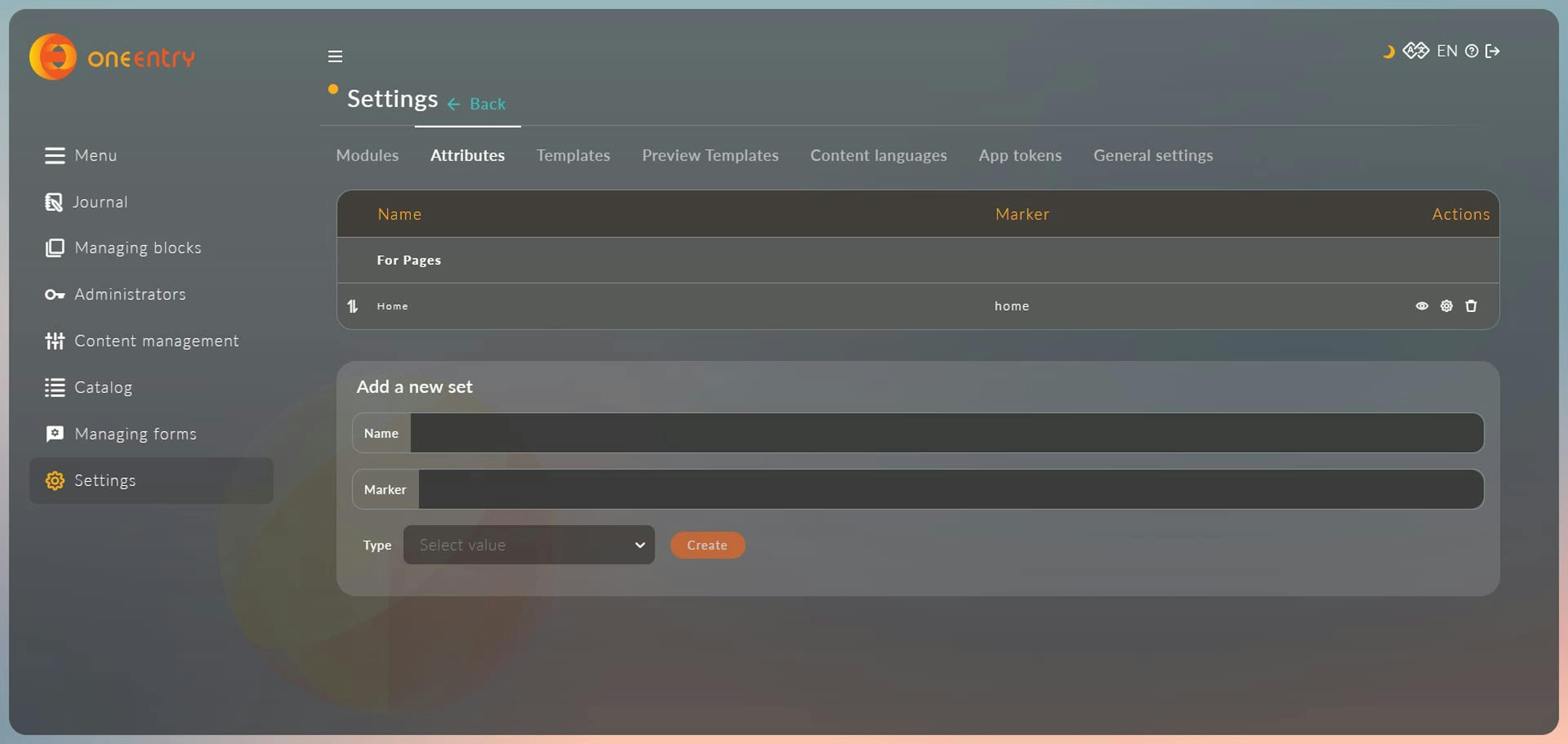The image size is (1568, 744).
Task: Click the Journal sidebar icon
Action: click(x=53, y=201)
